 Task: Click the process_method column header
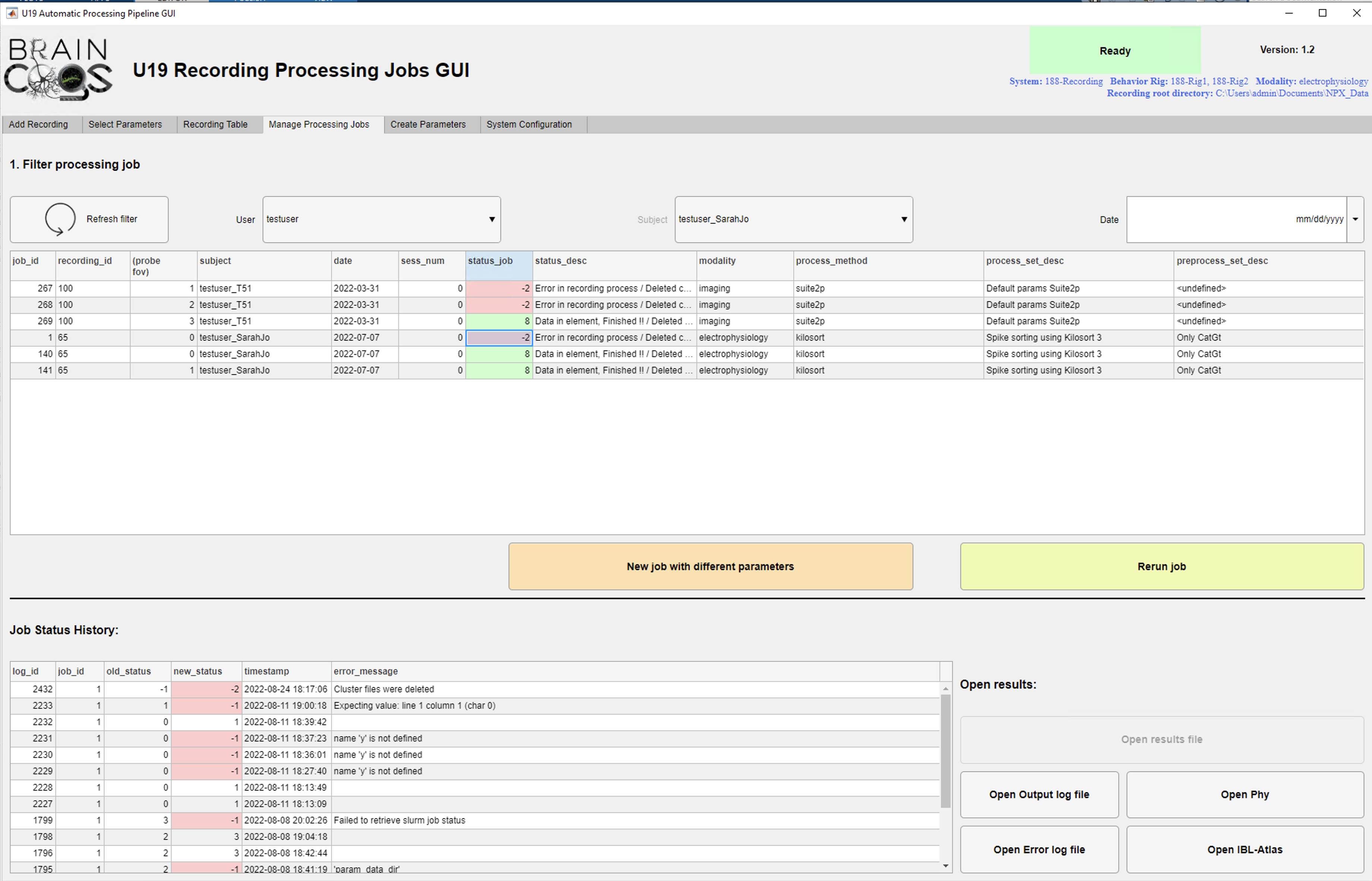tap(888, 266)
